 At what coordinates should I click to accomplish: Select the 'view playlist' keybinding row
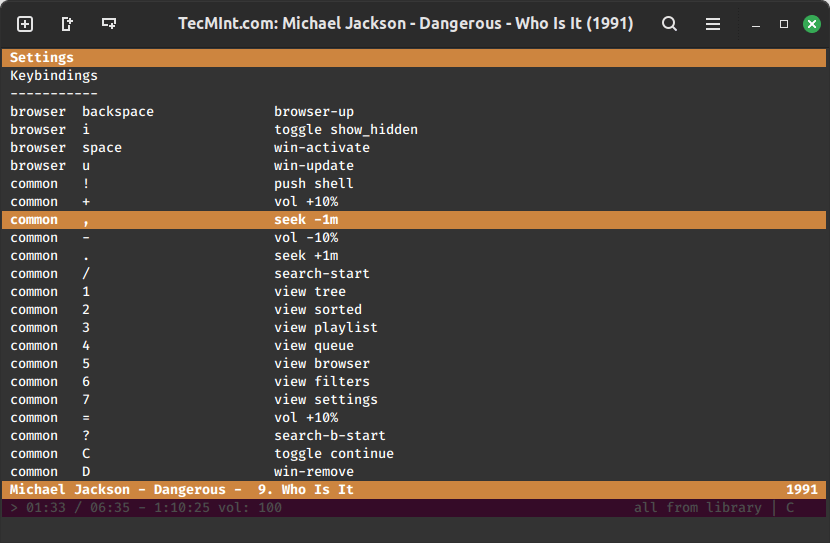[414, 328]
